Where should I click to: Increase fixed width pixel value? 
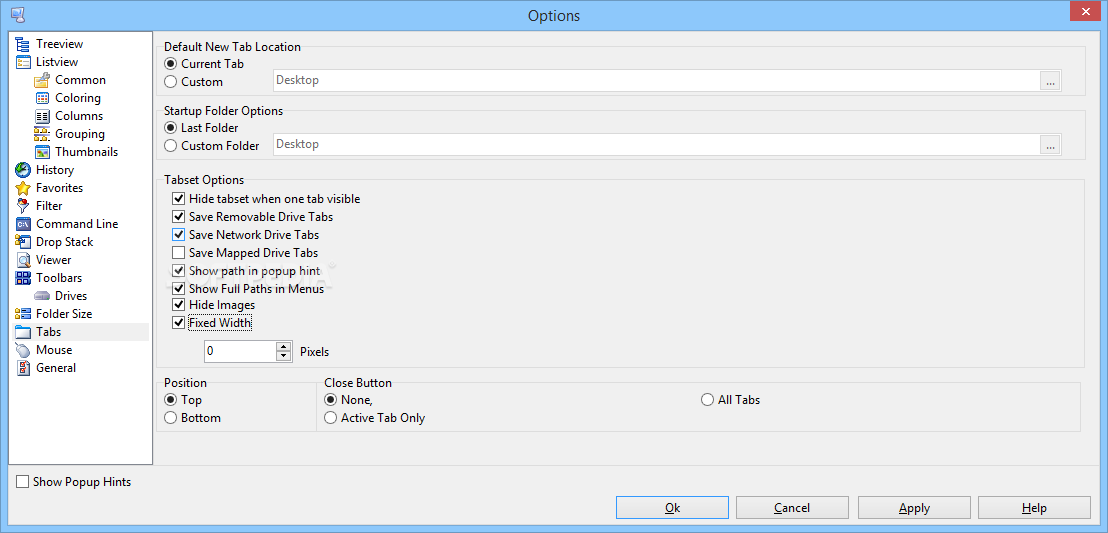(x=284, y=346)
